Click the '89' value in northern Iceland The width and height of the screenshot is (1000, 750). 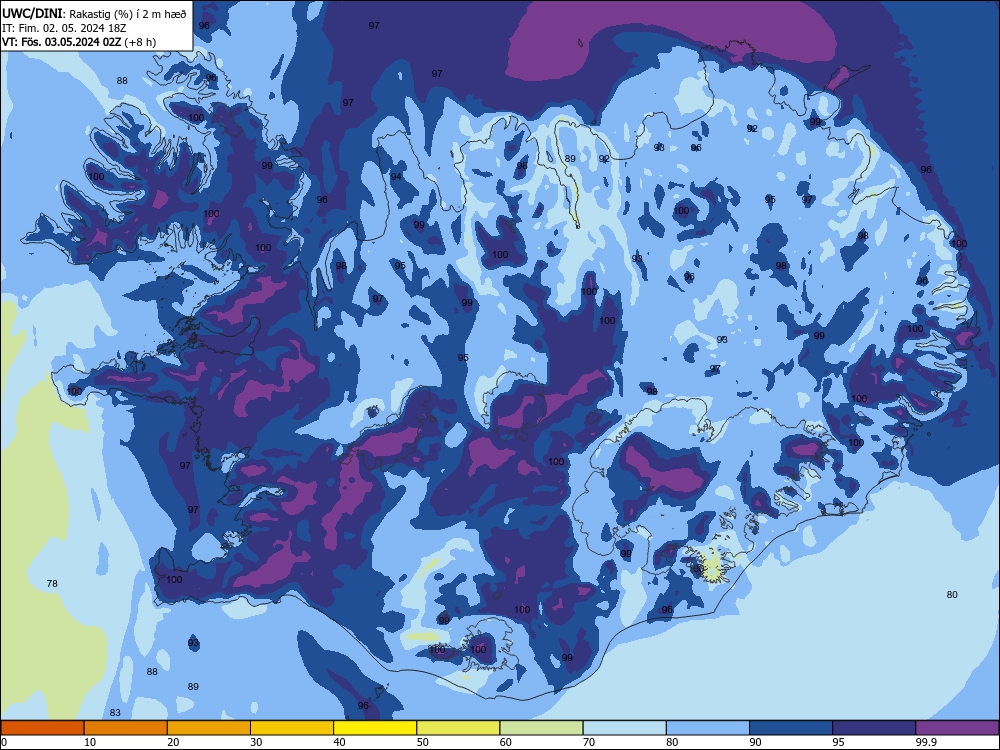(x=570, y=159)
